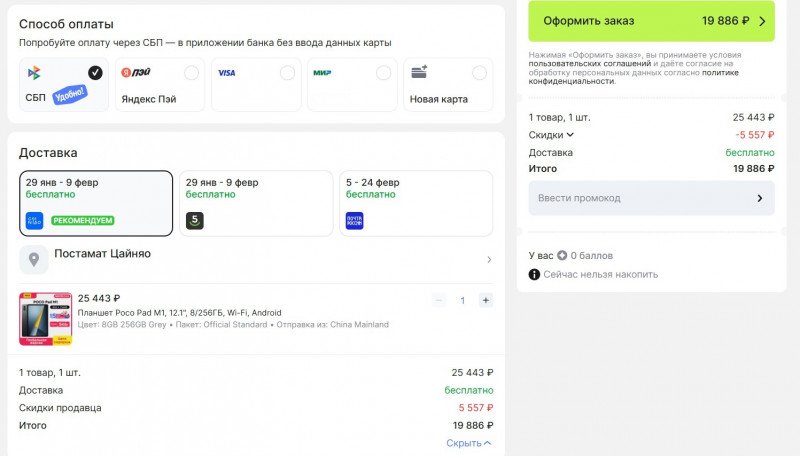Open pickup point selection via chevron arrow
800x456 pixels.
[489, 260]
